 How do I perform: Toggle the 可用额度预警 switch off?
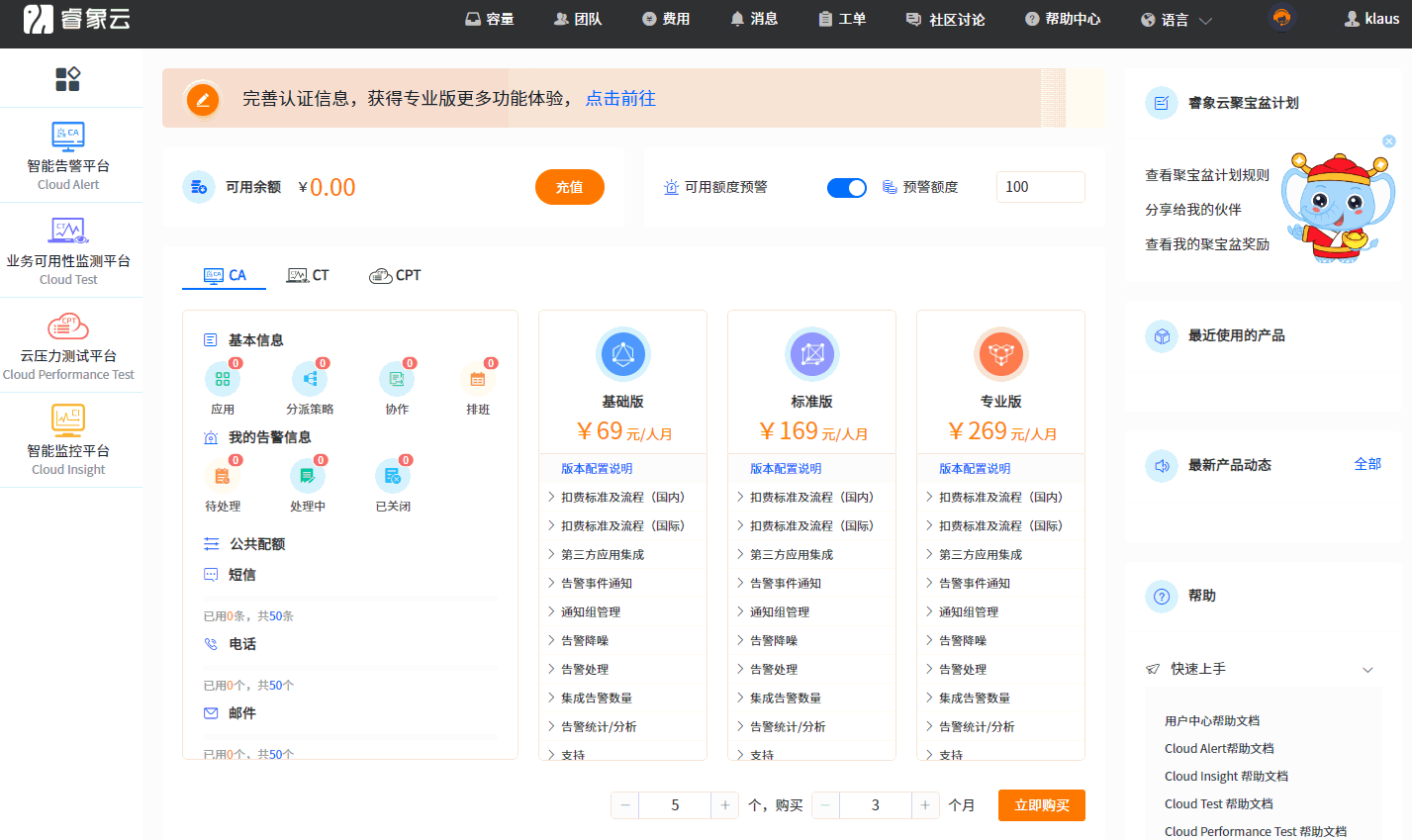[x=846, y=188]
